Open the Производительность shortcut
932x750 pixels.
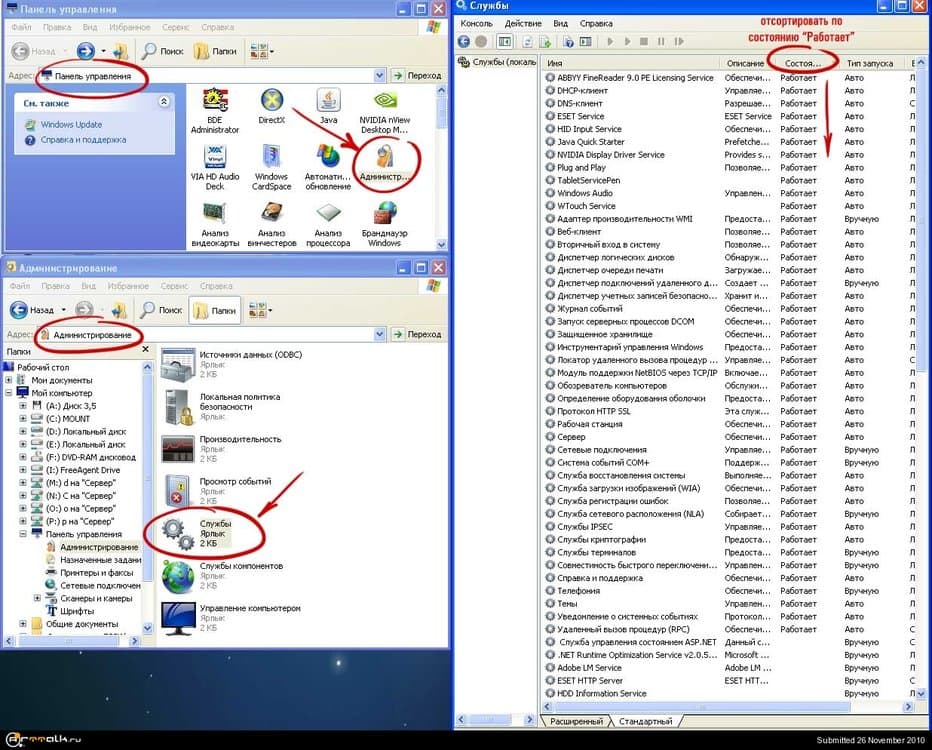point(178,445)
